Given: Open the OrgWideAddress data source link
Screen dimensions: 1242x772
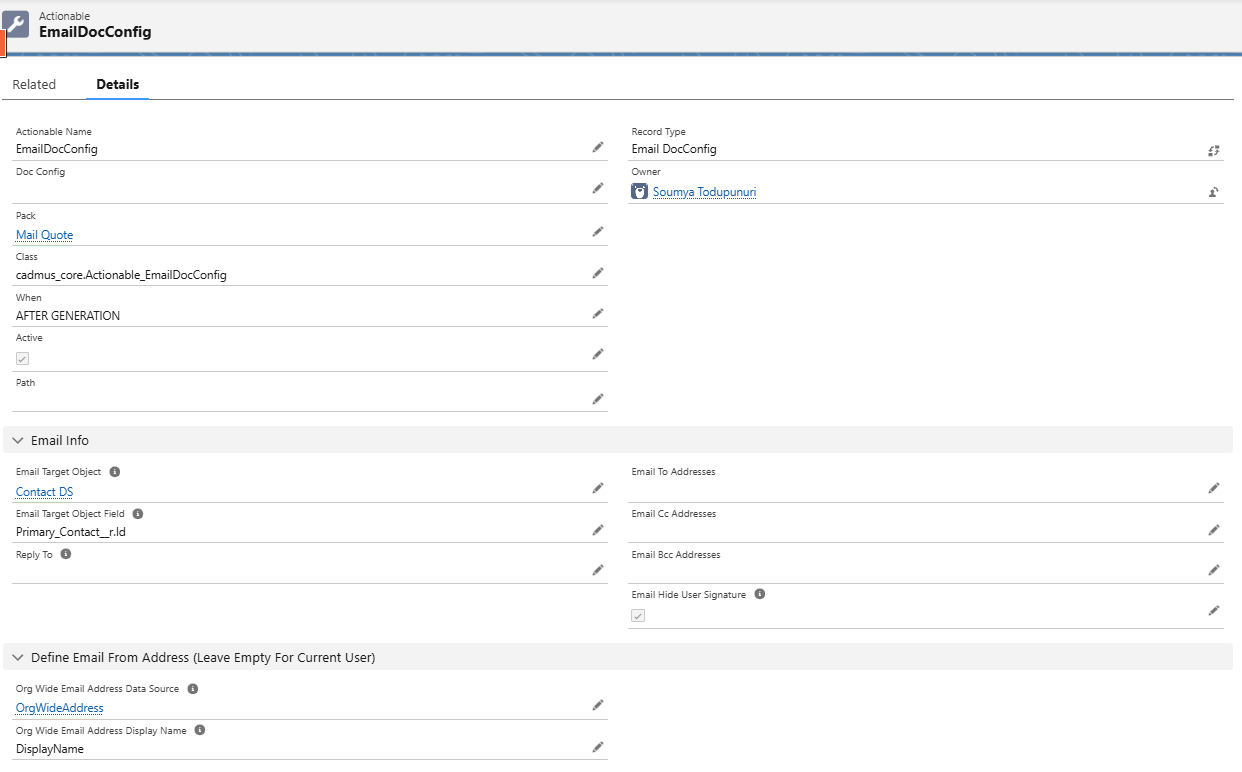Looking at the screenshot, I should (x=60, y=708).
